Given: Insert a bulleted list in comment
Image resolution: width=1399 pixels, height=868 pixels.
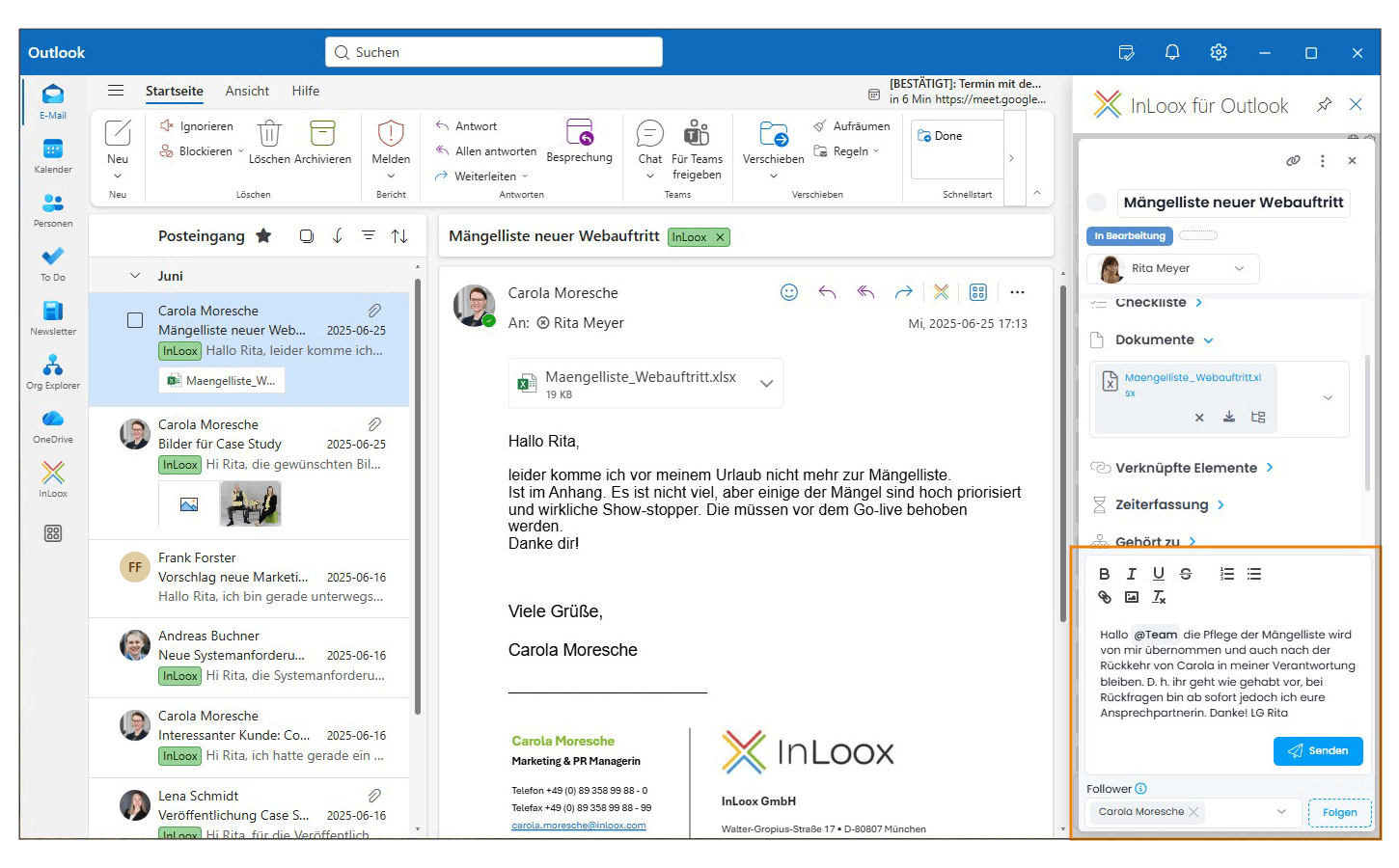Looking at the screenshot, I should (x=1254, y=574).
